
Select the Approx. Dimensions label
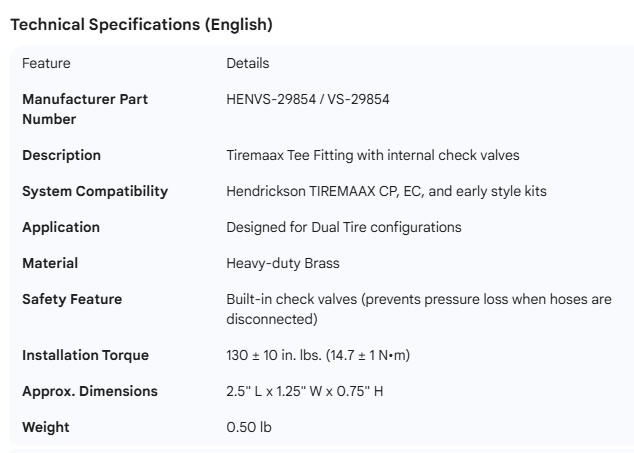tap(90, 391)
